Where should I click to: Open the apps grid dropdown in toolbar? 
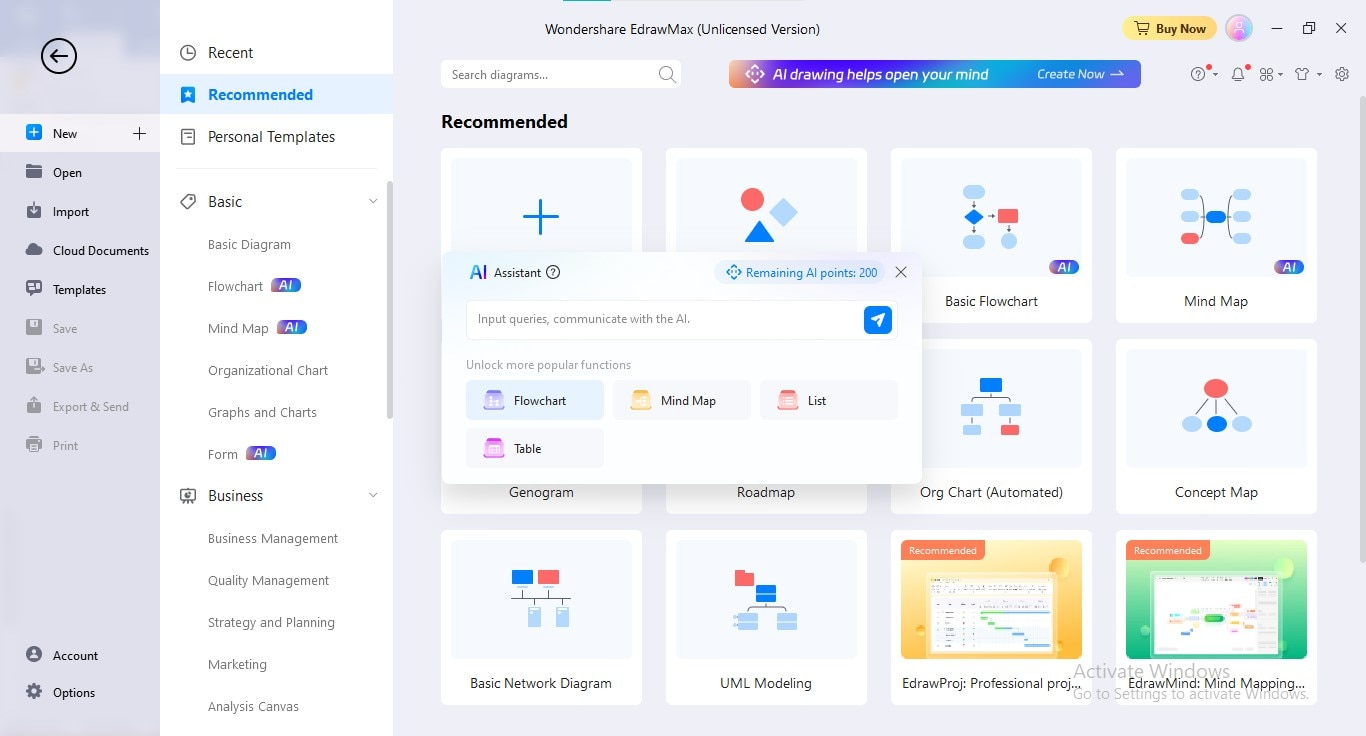click(1271, 74)
